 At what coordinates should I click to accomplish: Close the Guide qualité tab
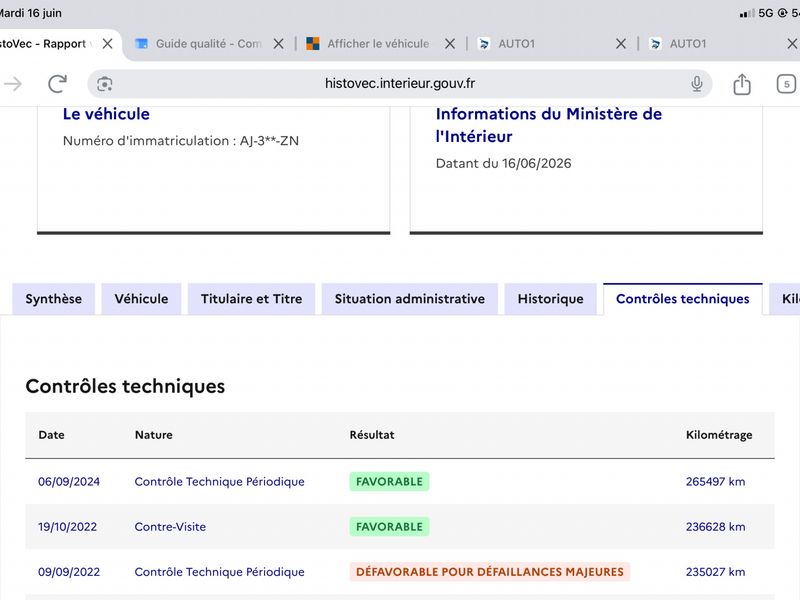(279, 44)
